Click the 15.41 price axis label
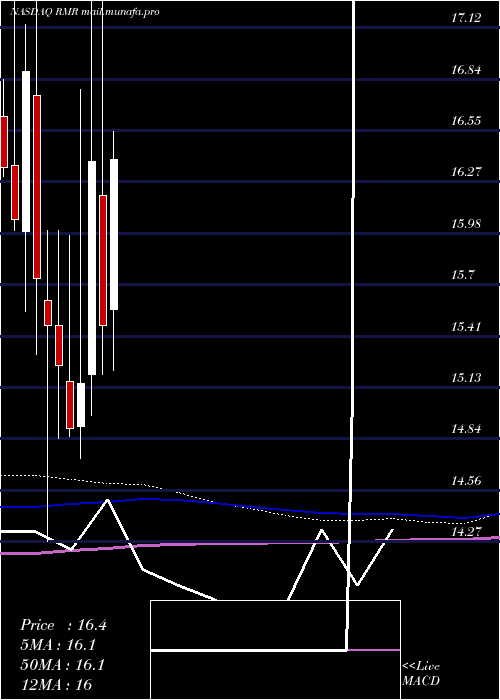The width and height of the screenshot is (500, 700). coord(466,326)
